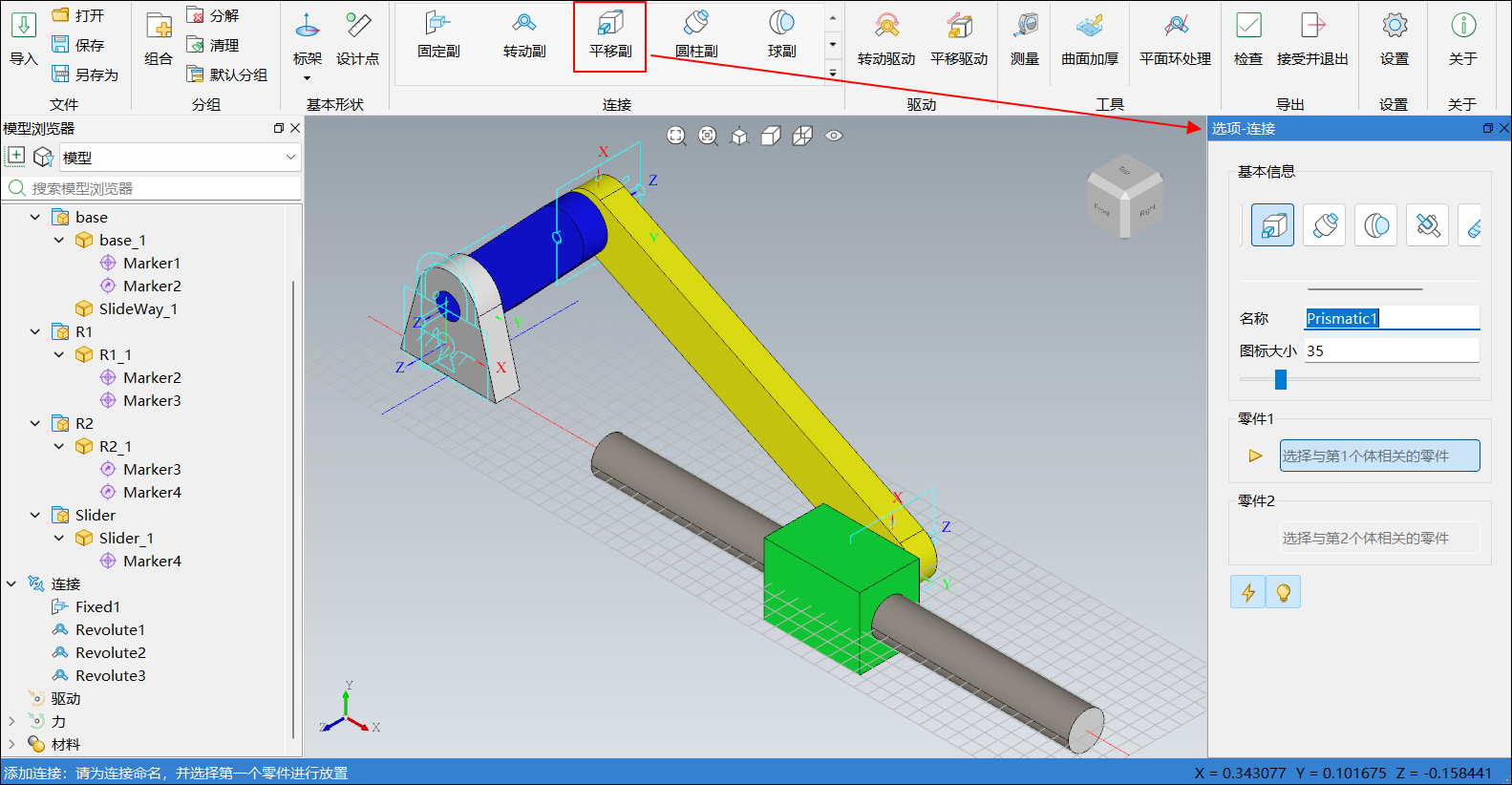Open the 测量 measure tool
Screen dimensions: 1512x785
pyautogui.click(x=1025, y=38)
